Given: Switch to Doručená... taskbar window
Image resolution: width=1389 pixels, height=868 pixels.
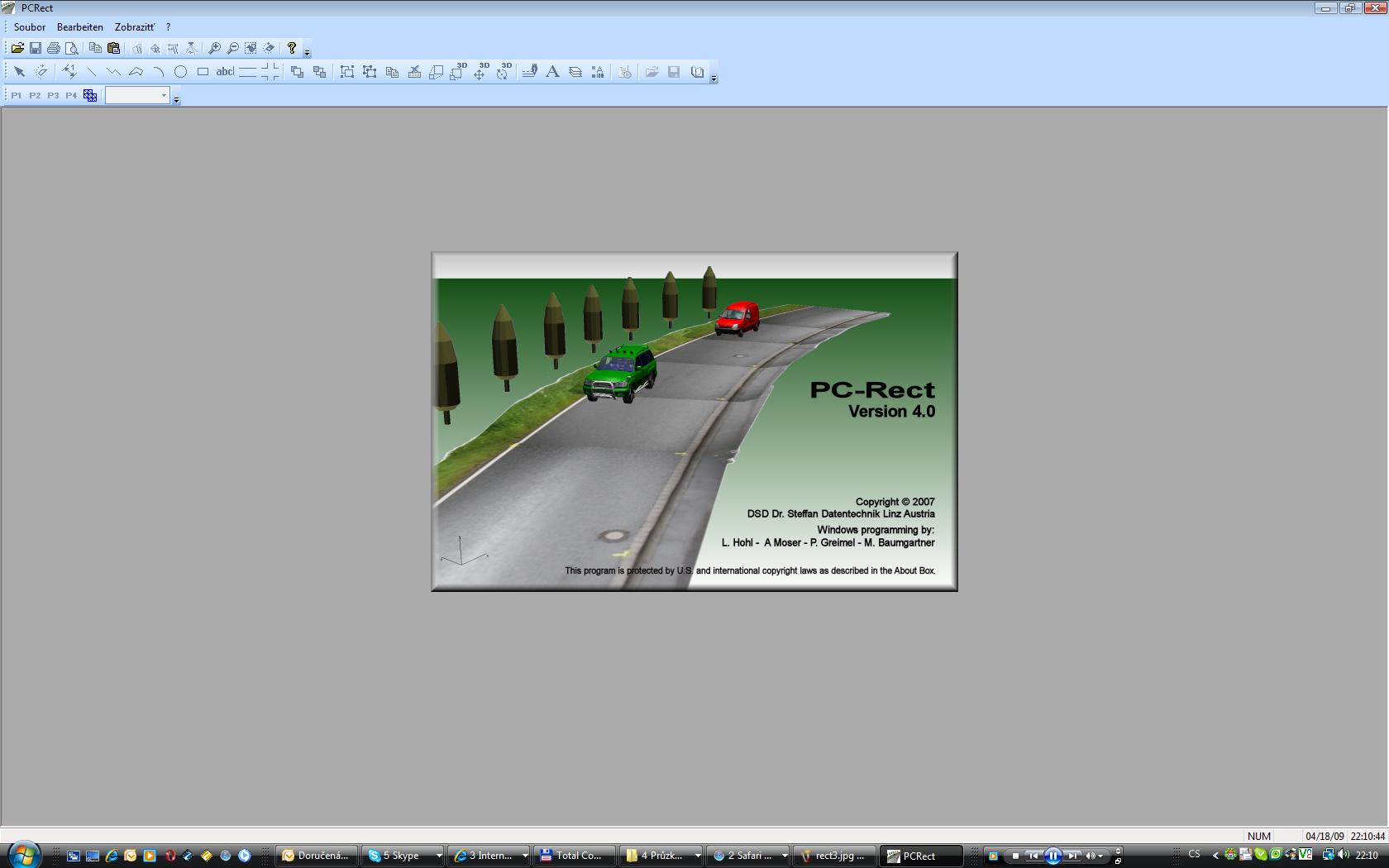Looking at the screenshot, I should 317,856.
